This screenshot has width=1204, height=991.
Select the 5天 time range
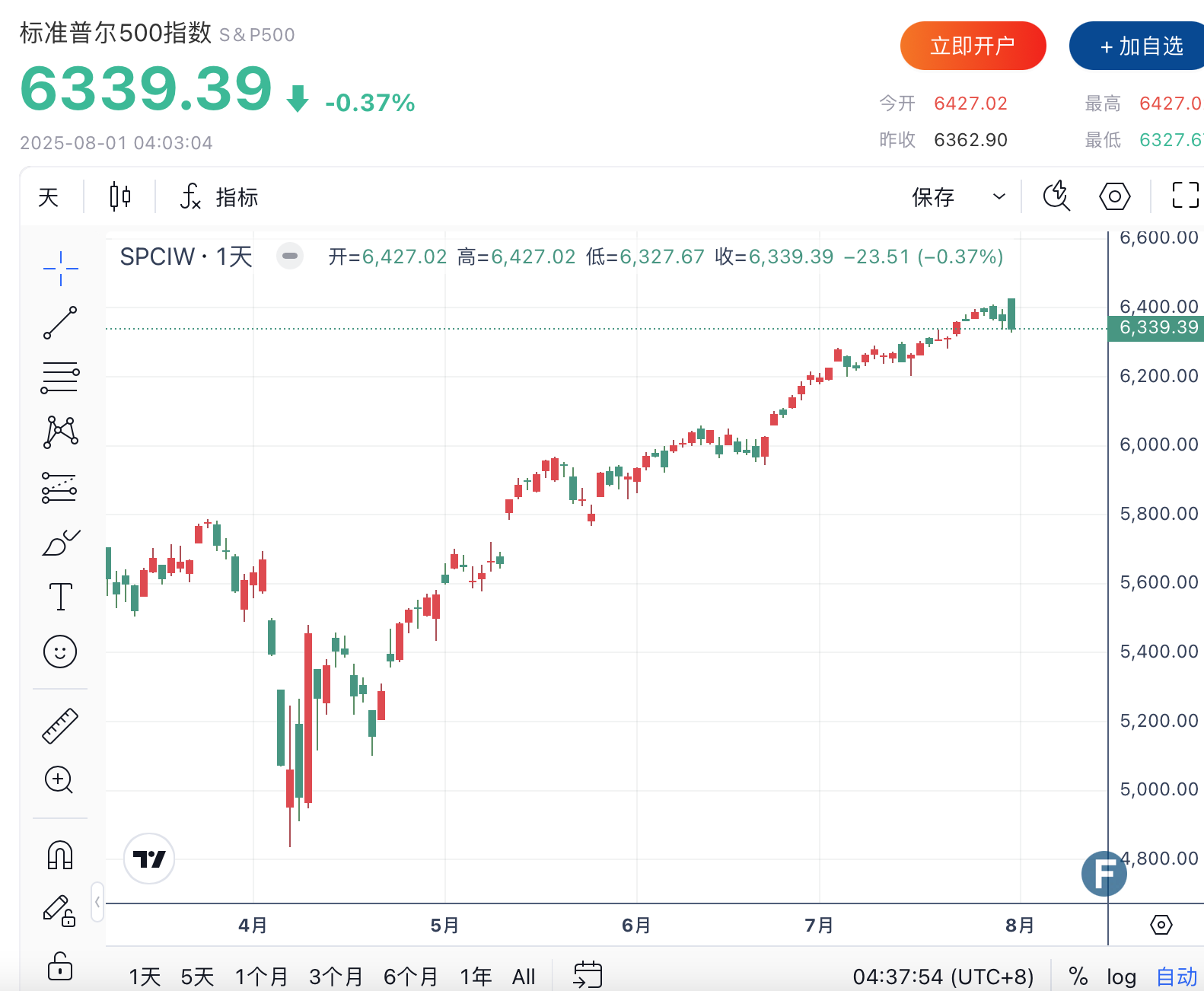point(197,977)
